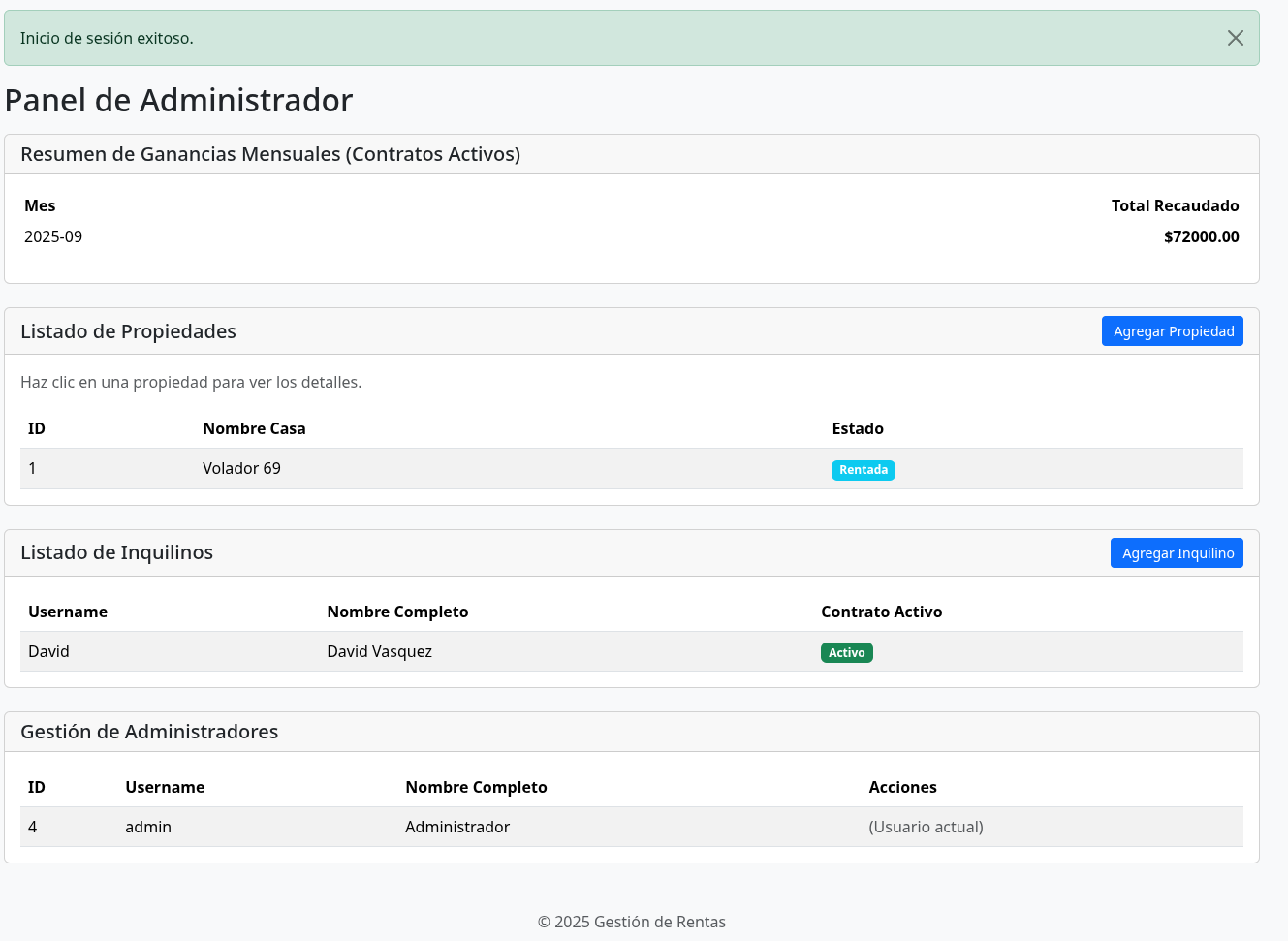
Task: Click the Estado column header
Action: pyautogui.click(x=858, y=429)
